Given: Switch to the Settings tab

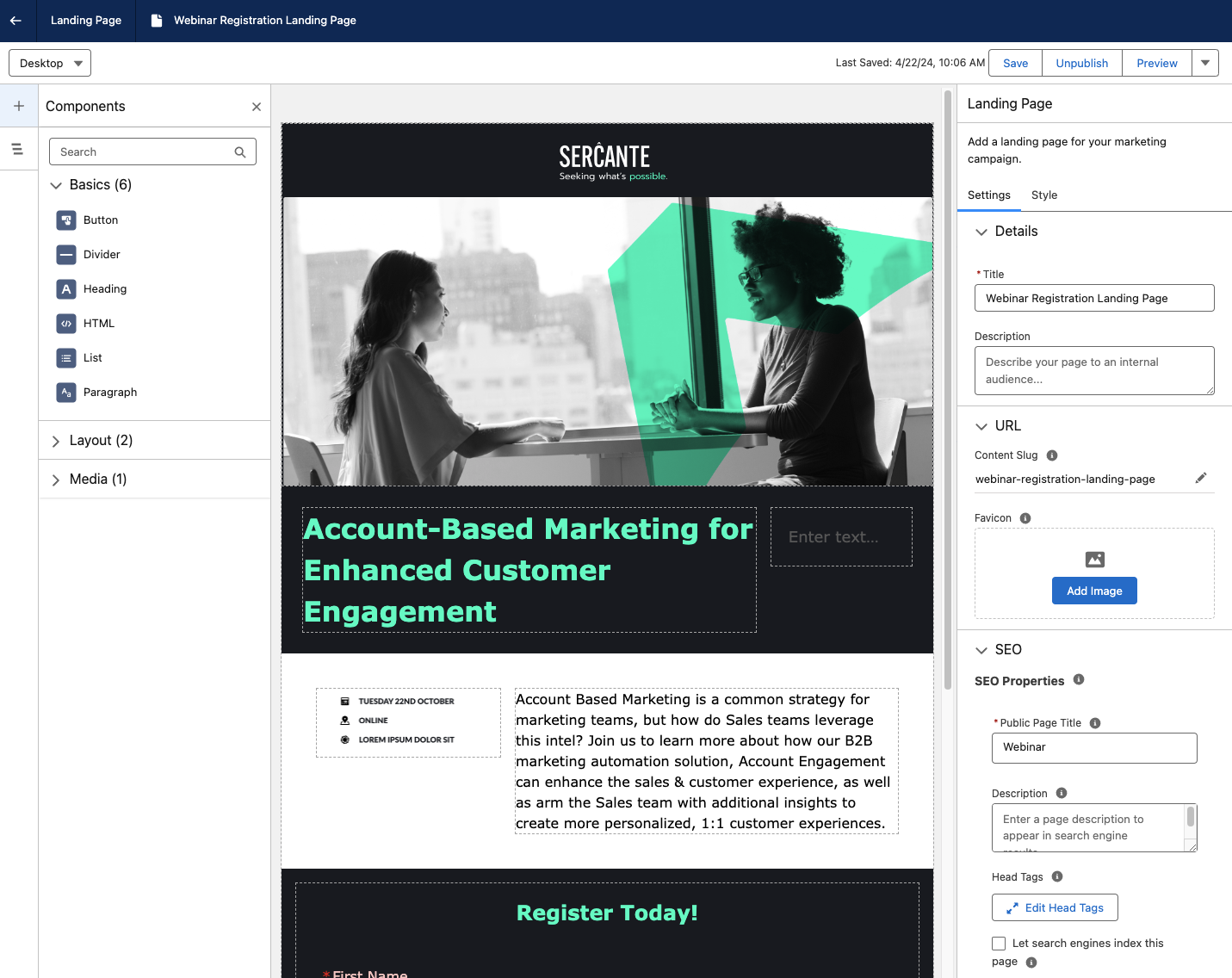Looking at the screenshot, I should pyautogui.click(x=989, y=195).
